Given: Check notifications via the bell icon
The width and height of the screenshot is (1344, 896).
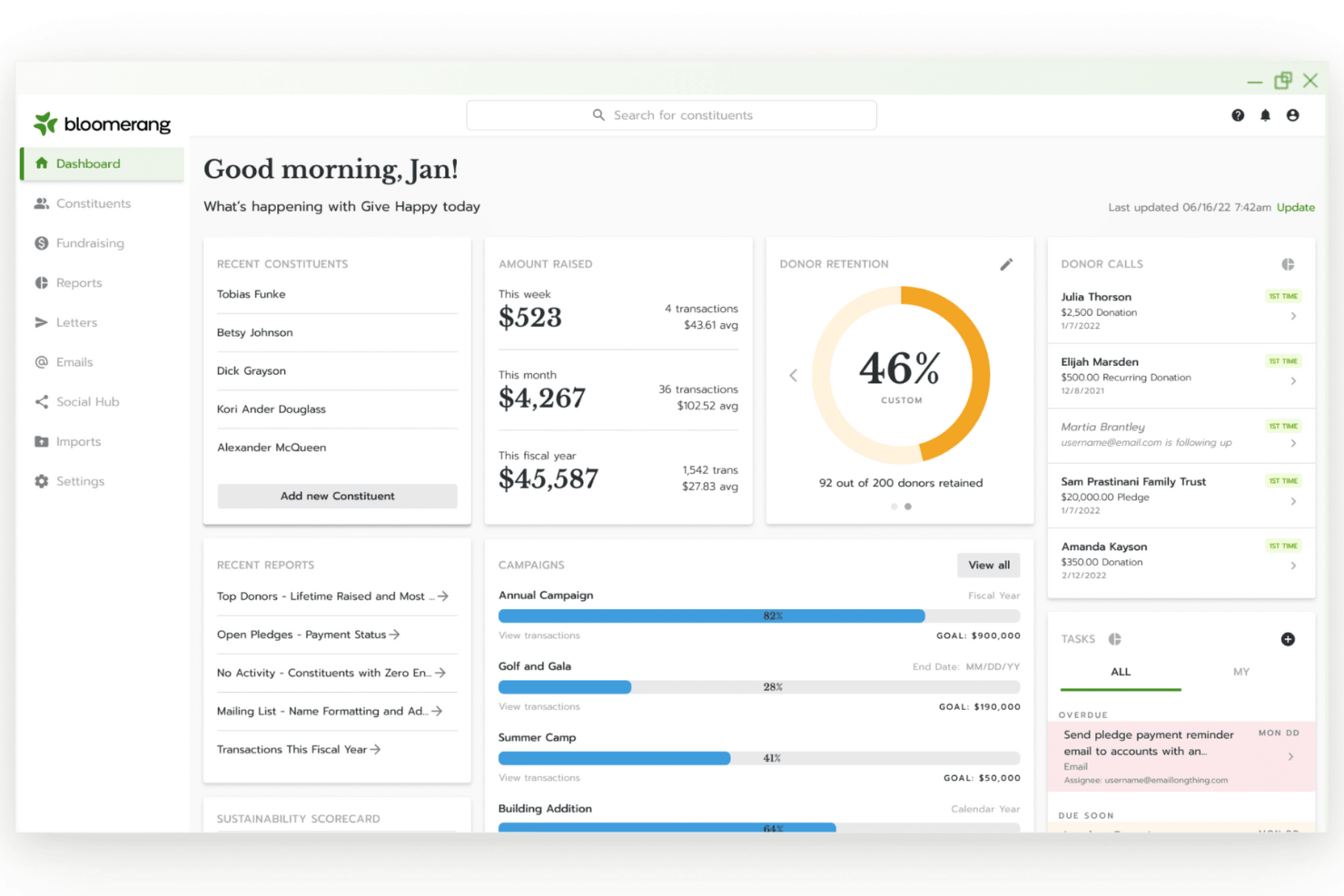Looking at the screenshot, I should 1265,114.
